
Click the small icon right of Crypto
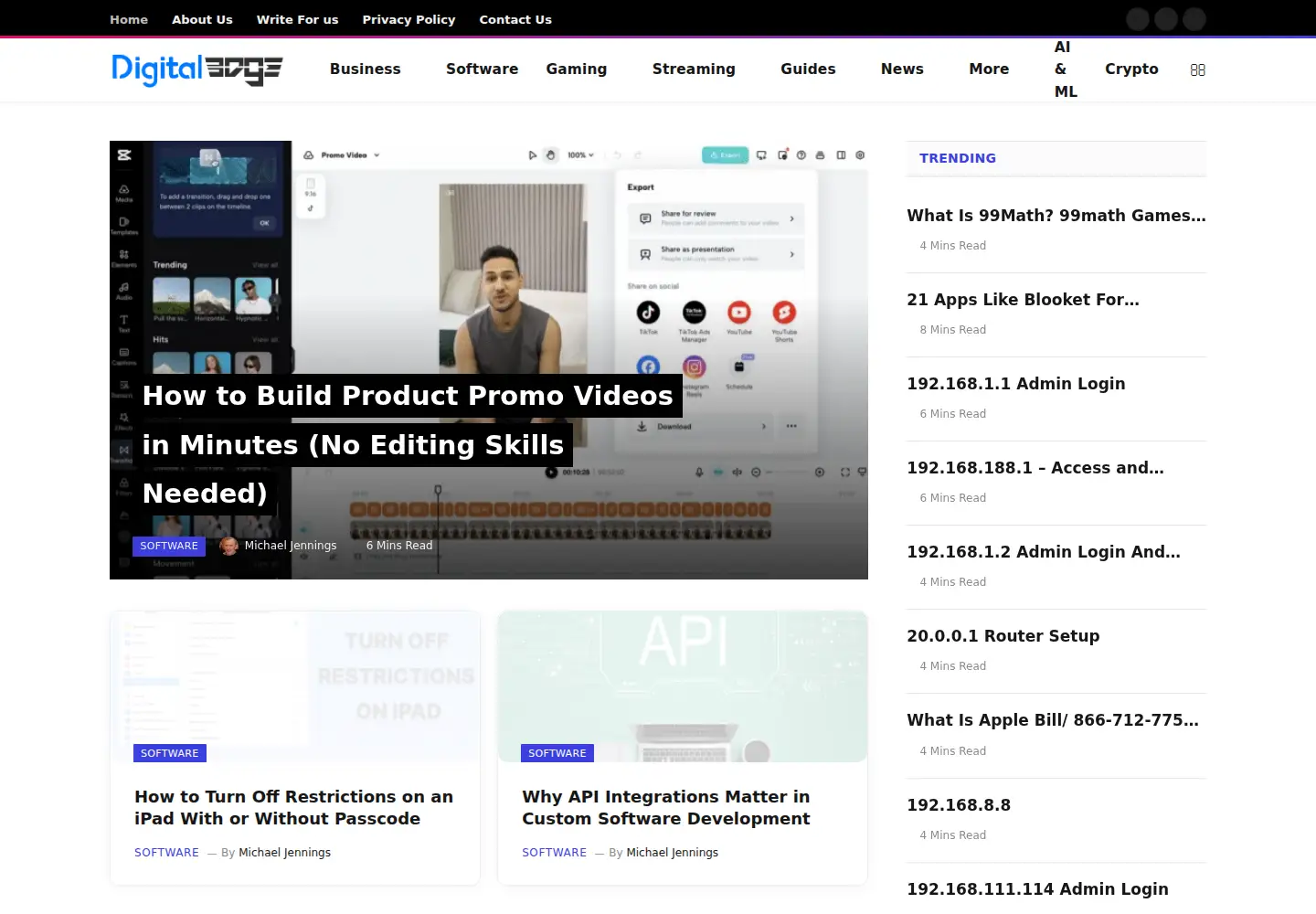pos(1198,69)
